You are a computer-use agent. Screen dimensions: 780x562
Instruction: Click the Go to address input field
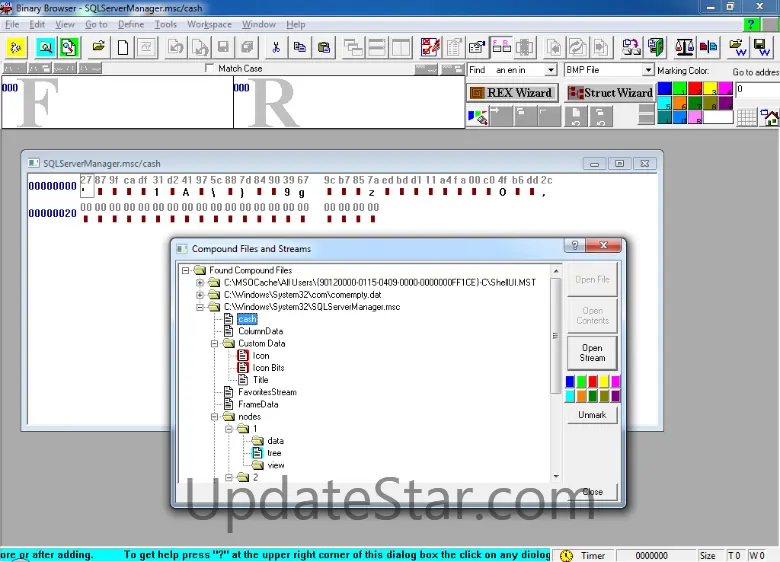click(758, 90)
